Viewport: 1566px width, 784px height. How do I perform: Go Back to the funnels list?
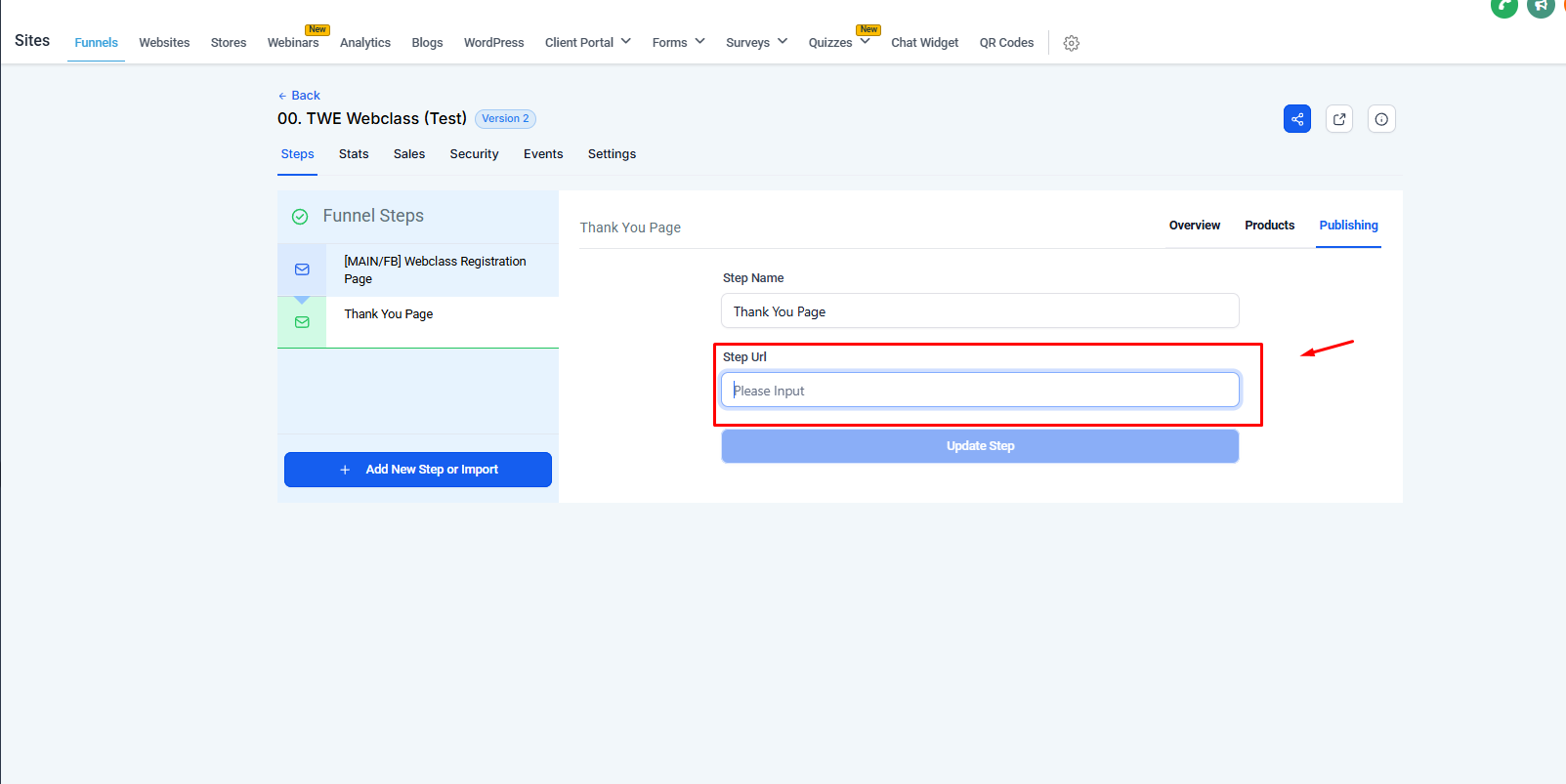tap(299, 96)
